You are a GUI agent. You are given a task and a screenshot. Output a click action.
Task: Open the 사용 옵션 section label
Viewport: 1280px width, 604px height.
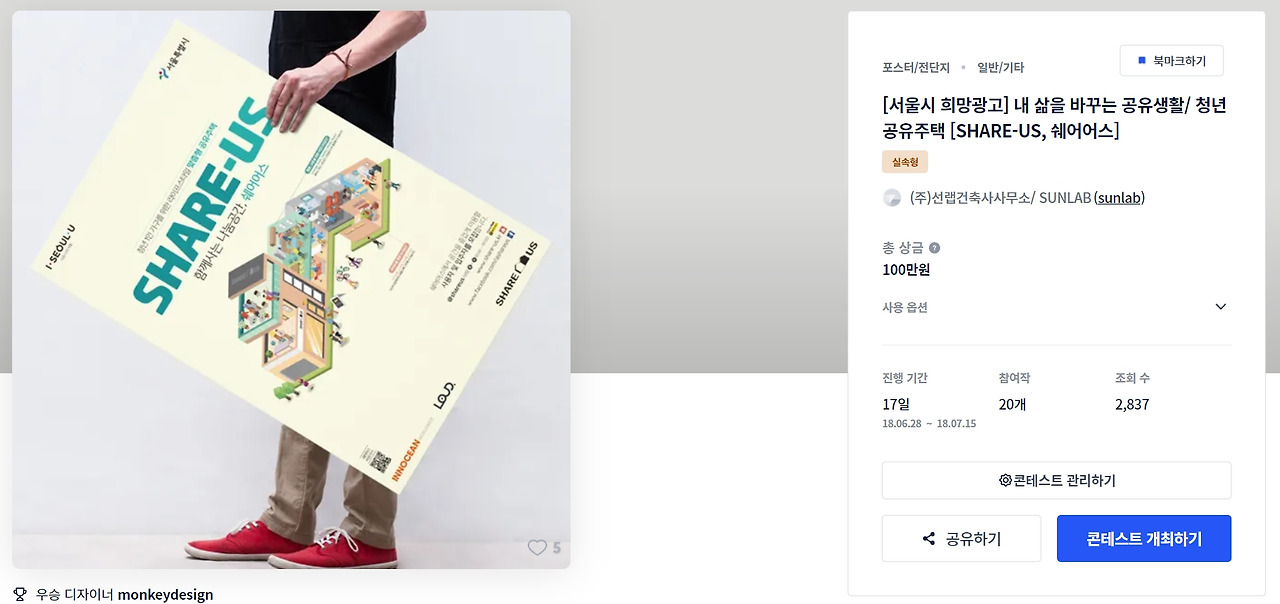[905, 307]
